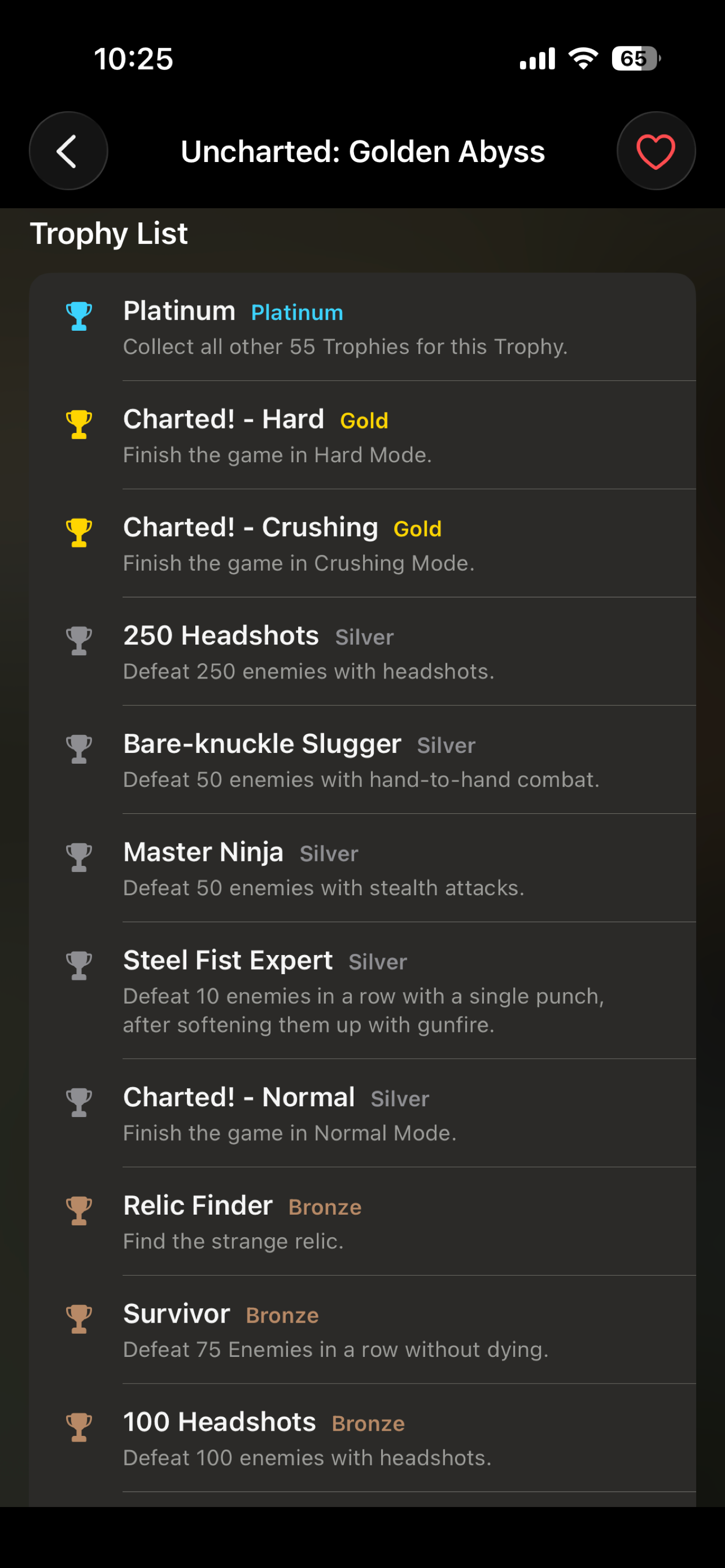Open the 100 Headshots trophy row
Viewport: 725px width, 1568px height.
pos(362,1438)
